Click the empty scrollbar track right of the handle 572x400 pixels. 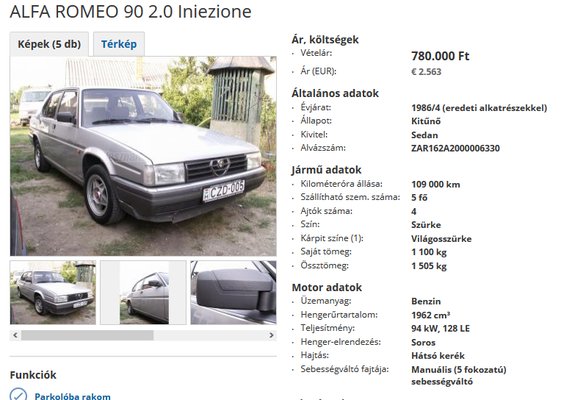pyautogui.click(x=210, y=335)
